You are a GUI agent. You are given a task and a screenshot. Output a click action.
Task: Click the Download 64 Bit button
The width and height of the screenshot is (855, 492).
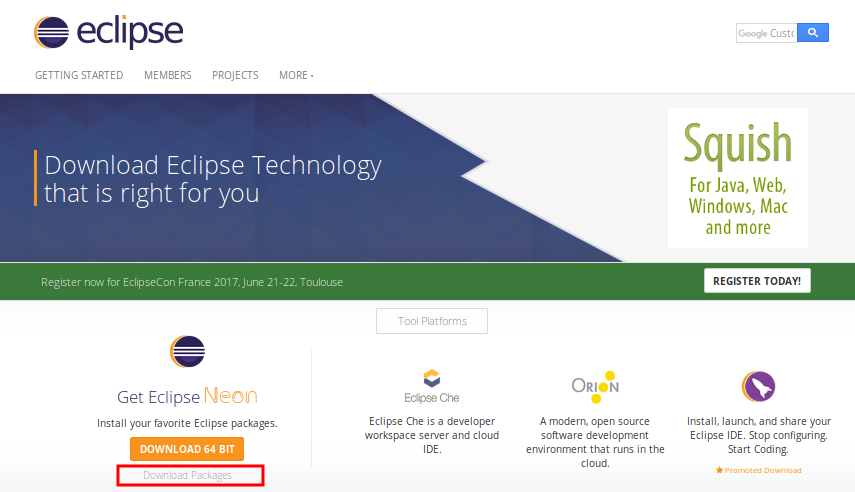[187, 449]
